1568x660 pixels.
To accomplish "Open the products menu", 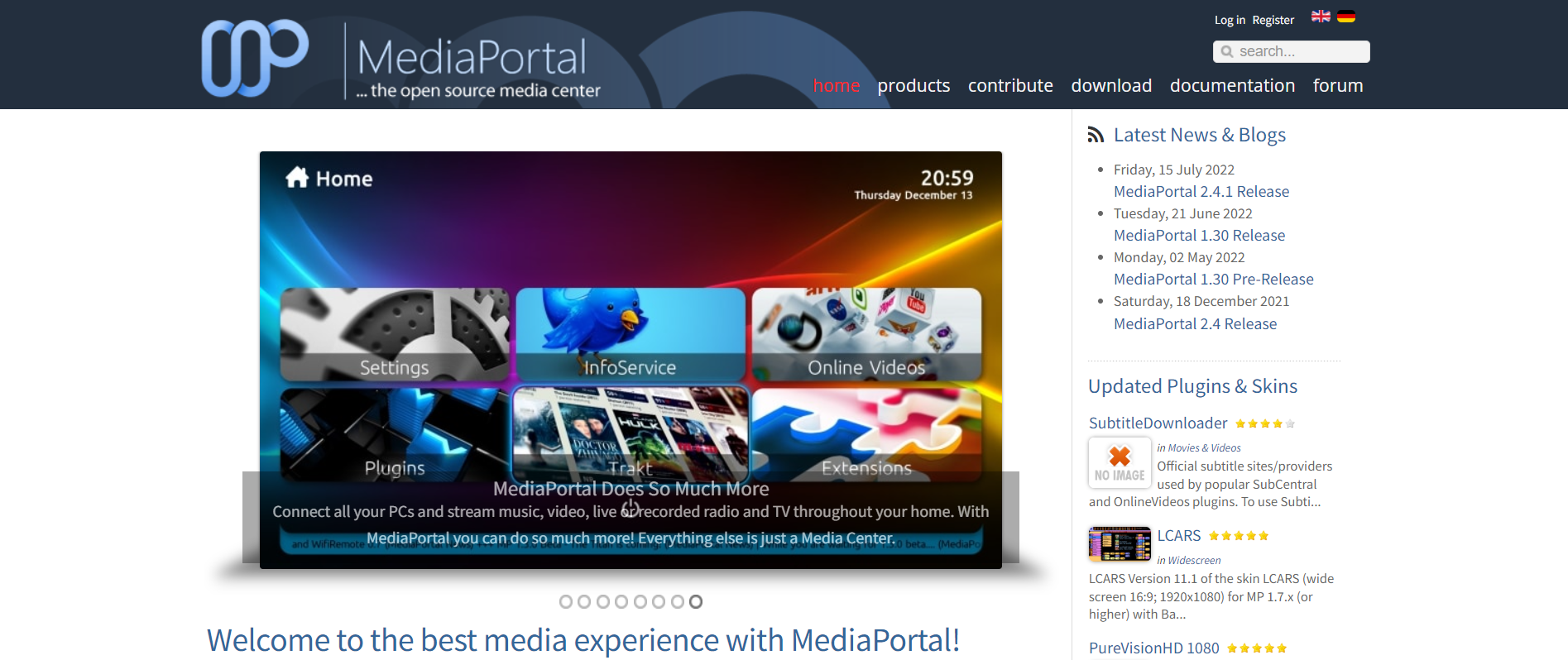I will click(x=913, y=85).
